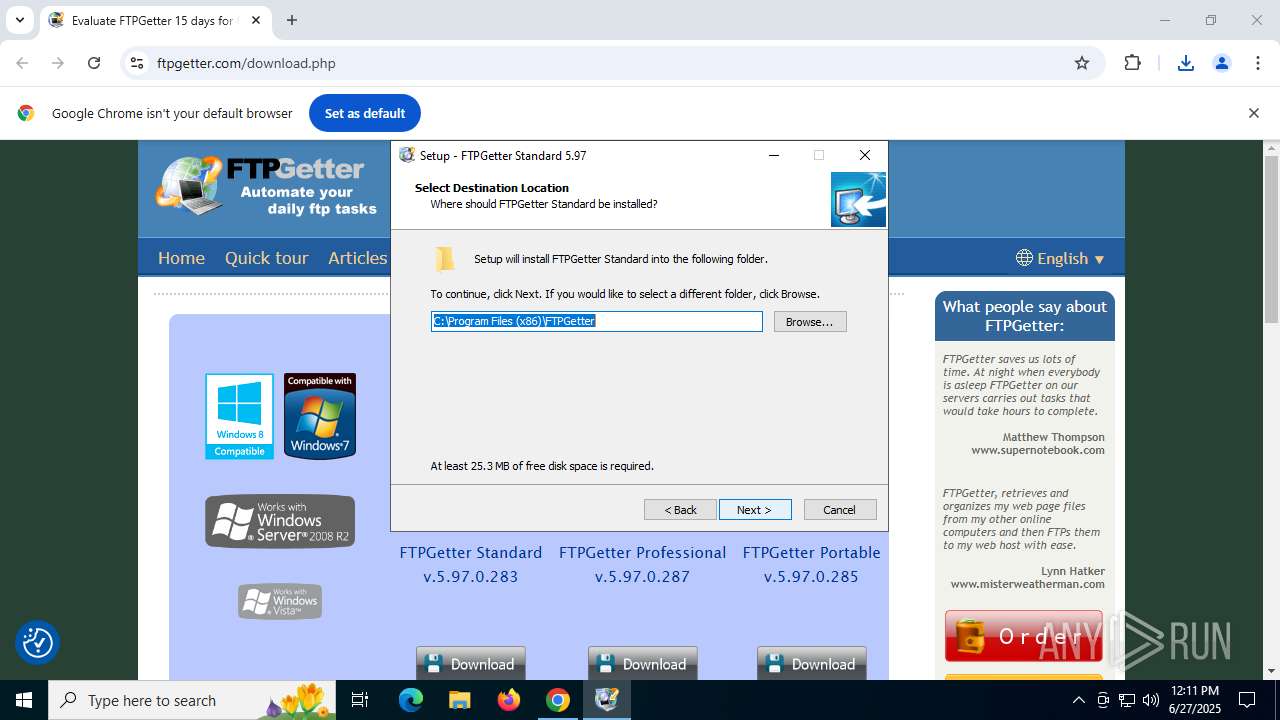This screenshot has width=1280, height=720.
Task: Open a new tab with plus icon
Action: point(292,20)
